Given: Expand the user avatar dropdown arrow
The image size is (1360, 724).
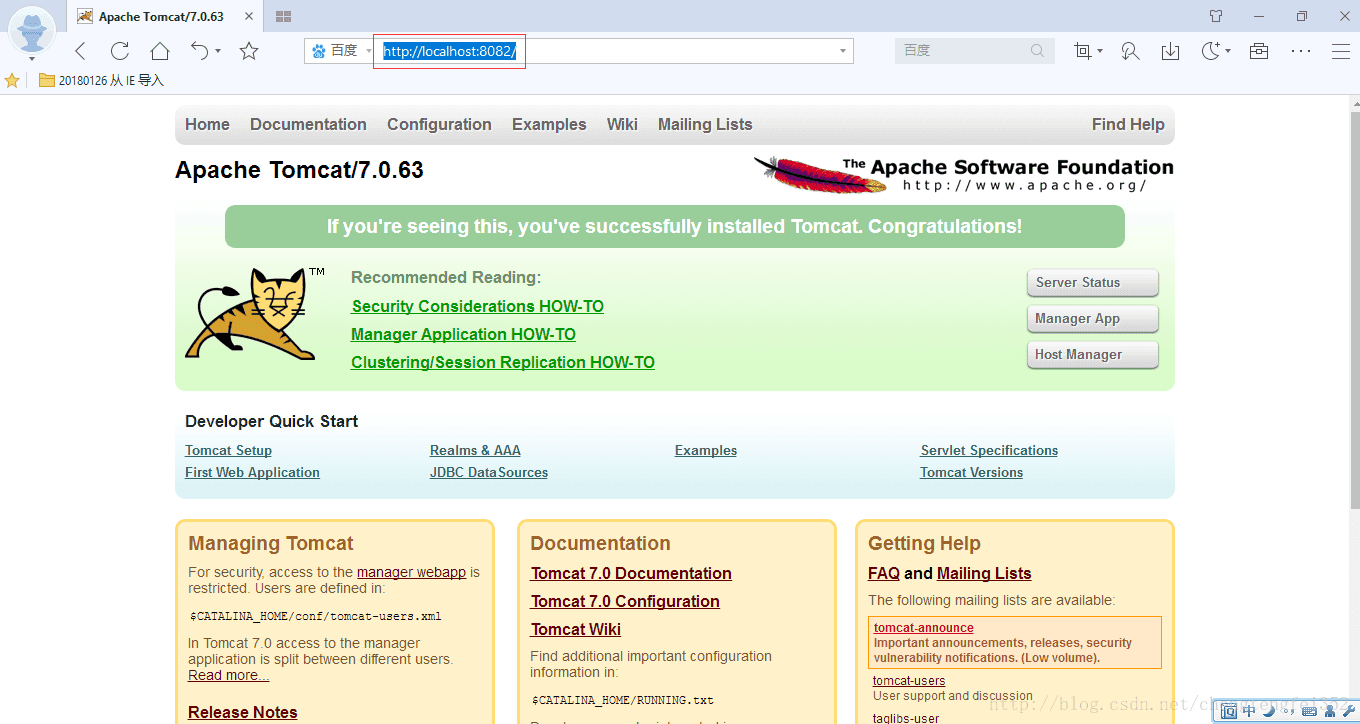Looking at the screenshot, I should point(32,58).
